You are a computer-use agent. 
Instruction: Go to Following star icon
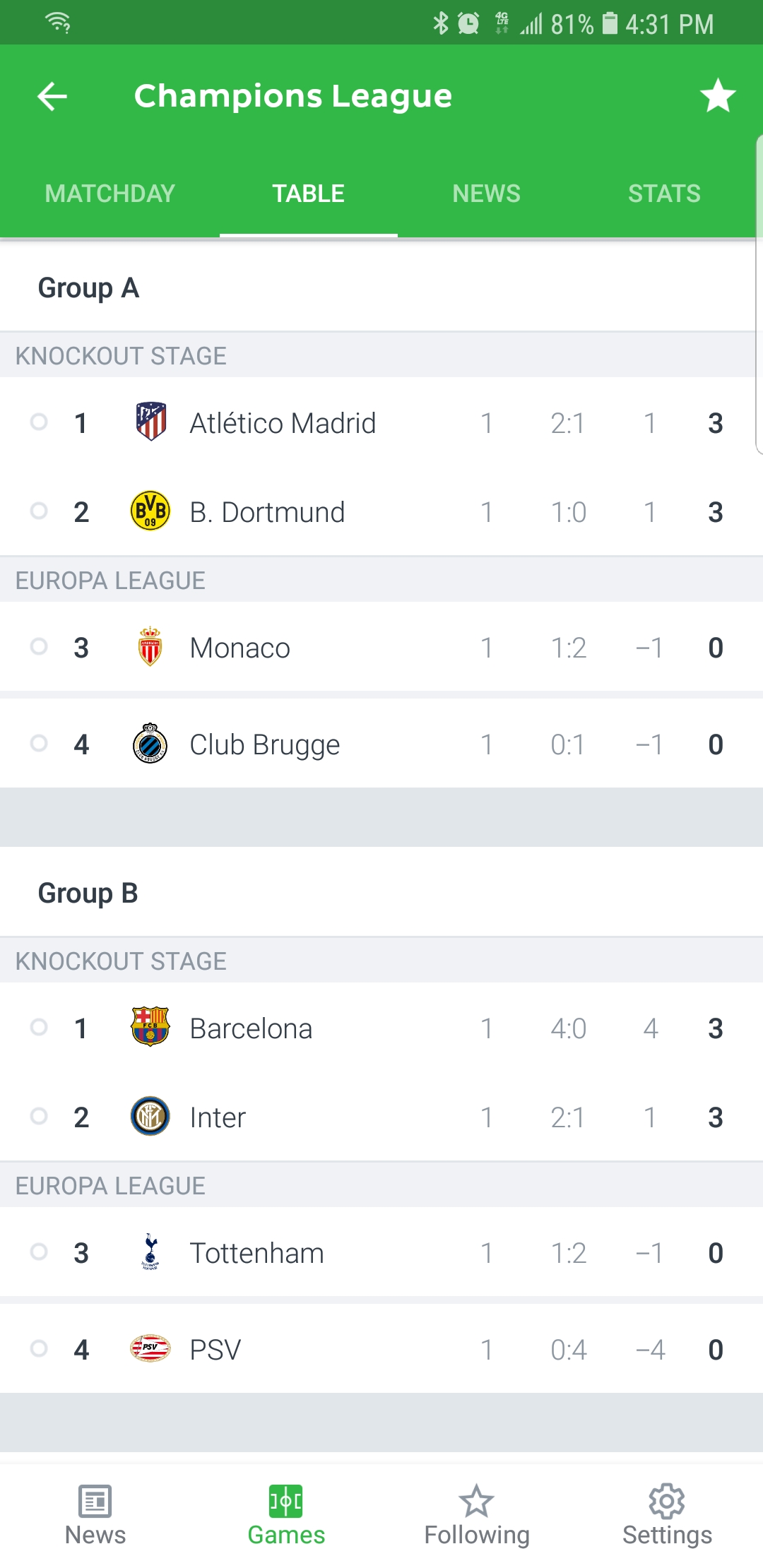pyautogui.click(x=477, y=1501)
